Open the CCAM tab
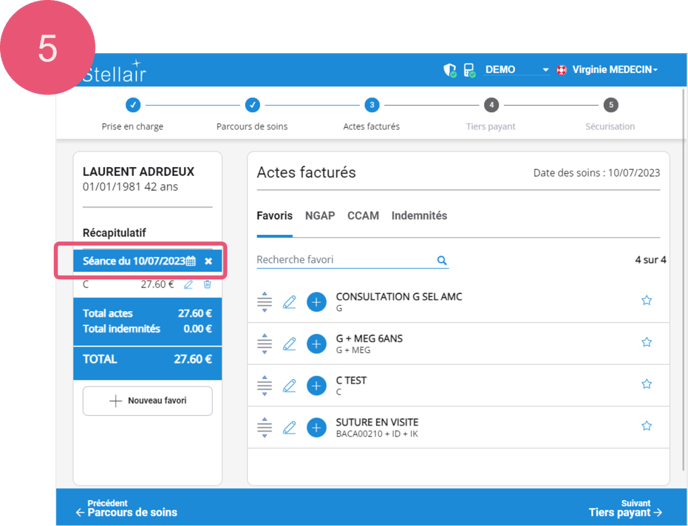Viewport: 688px width, 526px height. coord(362,216)
